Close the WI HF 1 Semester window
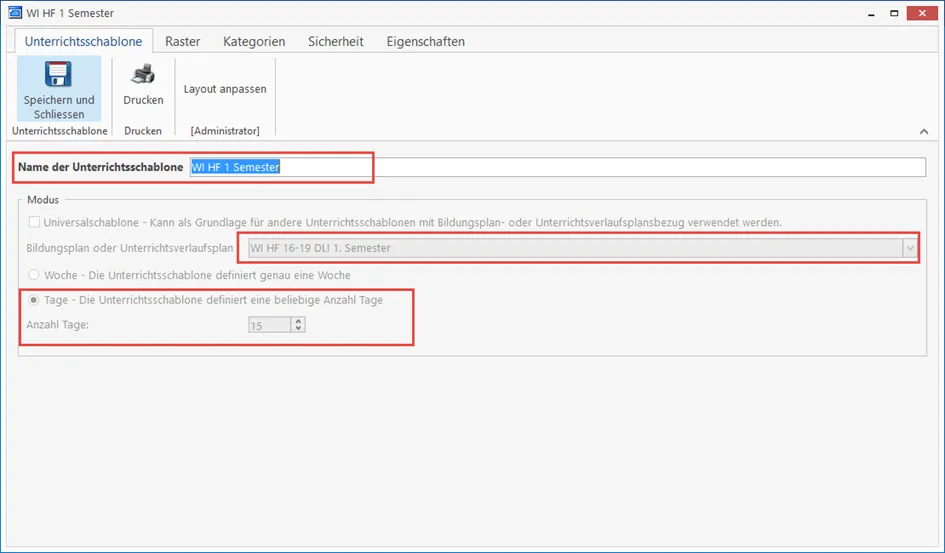This screenshot has width=945, height=553. tap(922, 13)
